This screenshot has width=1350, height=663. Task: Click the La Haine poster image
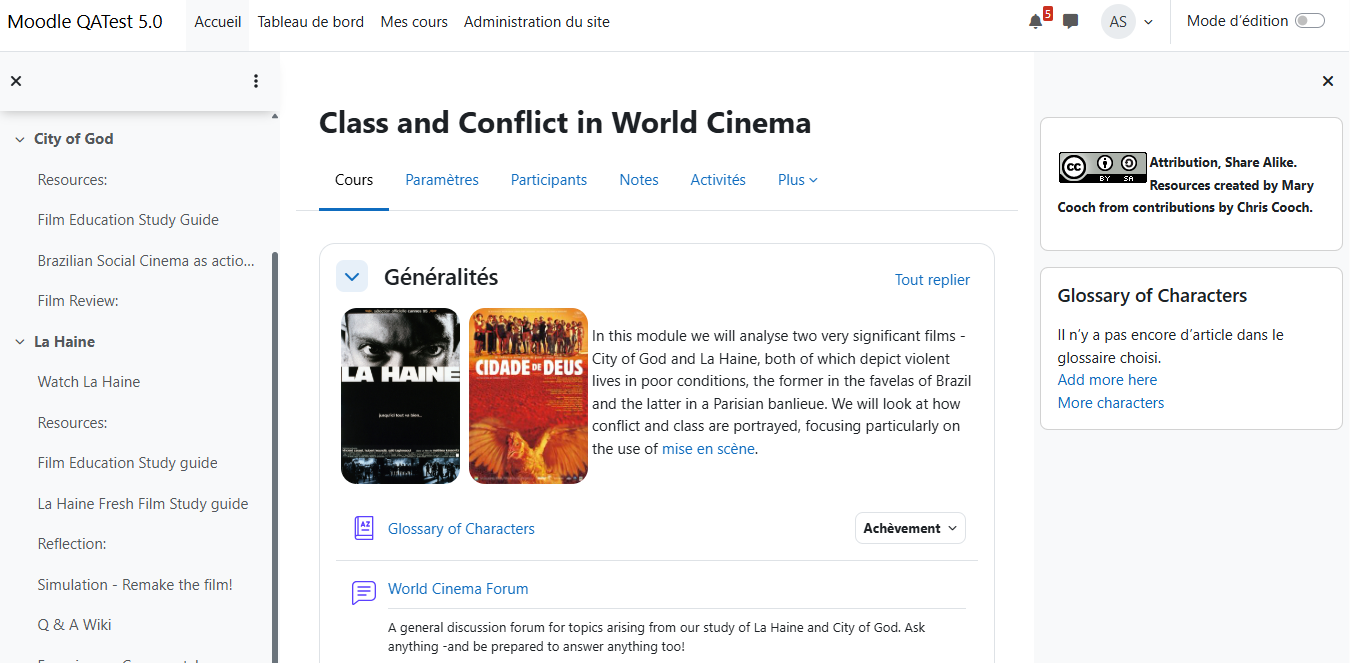(400, 396)
